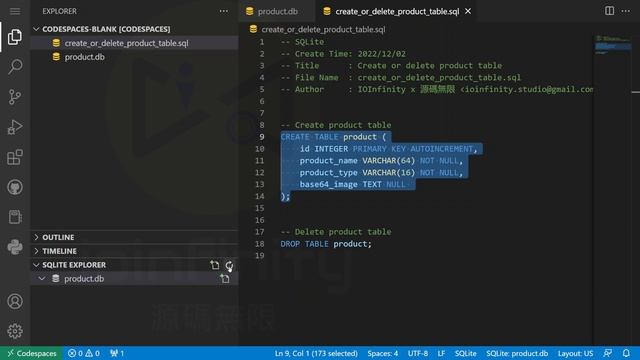The image size is (640, 360).
Task: Open the GitHub view in activity bar
Action: [15, 187]
